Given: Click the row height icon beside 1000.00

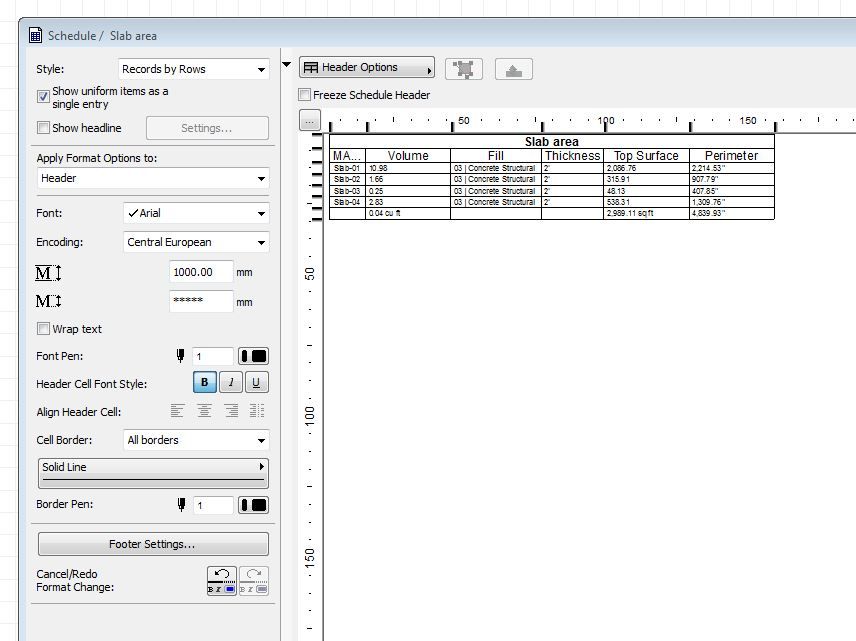Looking at the screenshot, I should point(48,272).
